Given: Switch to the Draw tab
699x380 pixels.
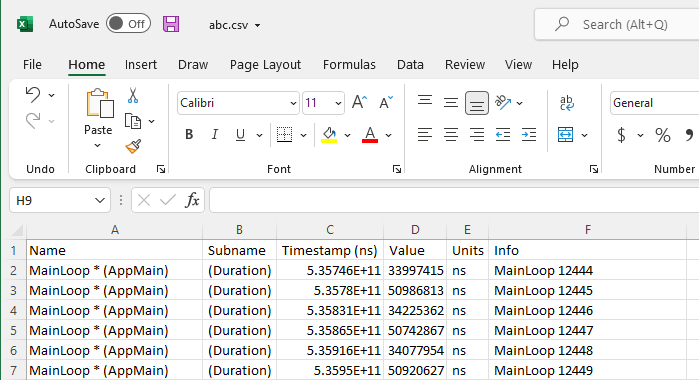Looking at the screenshot, I should (x=193, y=65).
